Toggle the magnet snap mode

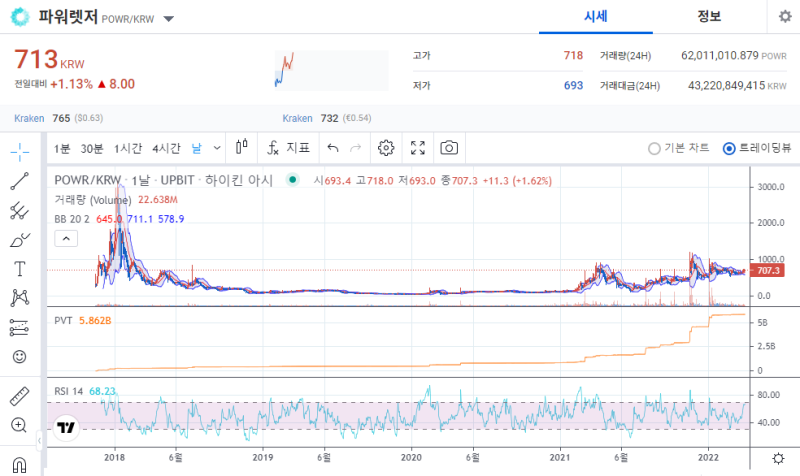19,465
